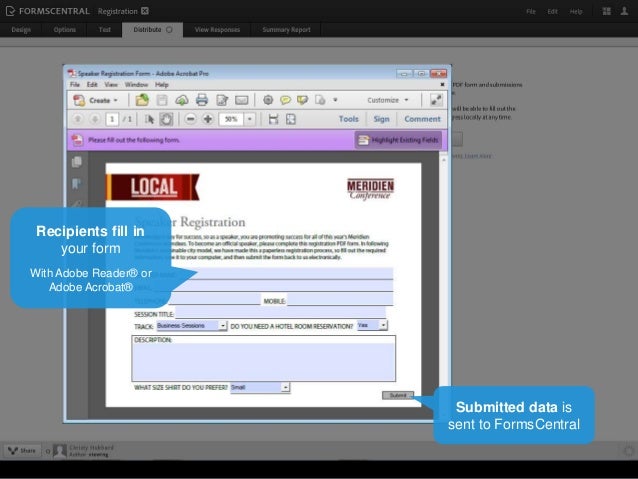Go to previous page arrow
638x479 pixels.
point(77,119)
